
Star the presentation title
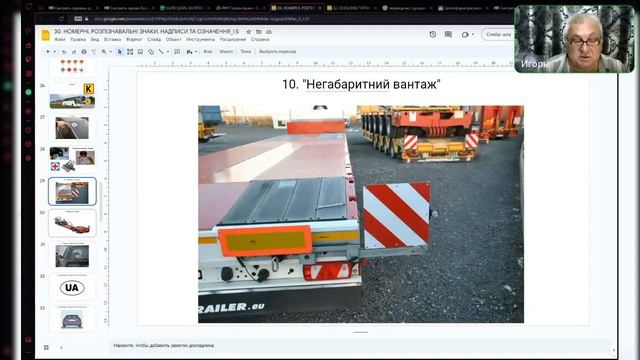(249, 31)
